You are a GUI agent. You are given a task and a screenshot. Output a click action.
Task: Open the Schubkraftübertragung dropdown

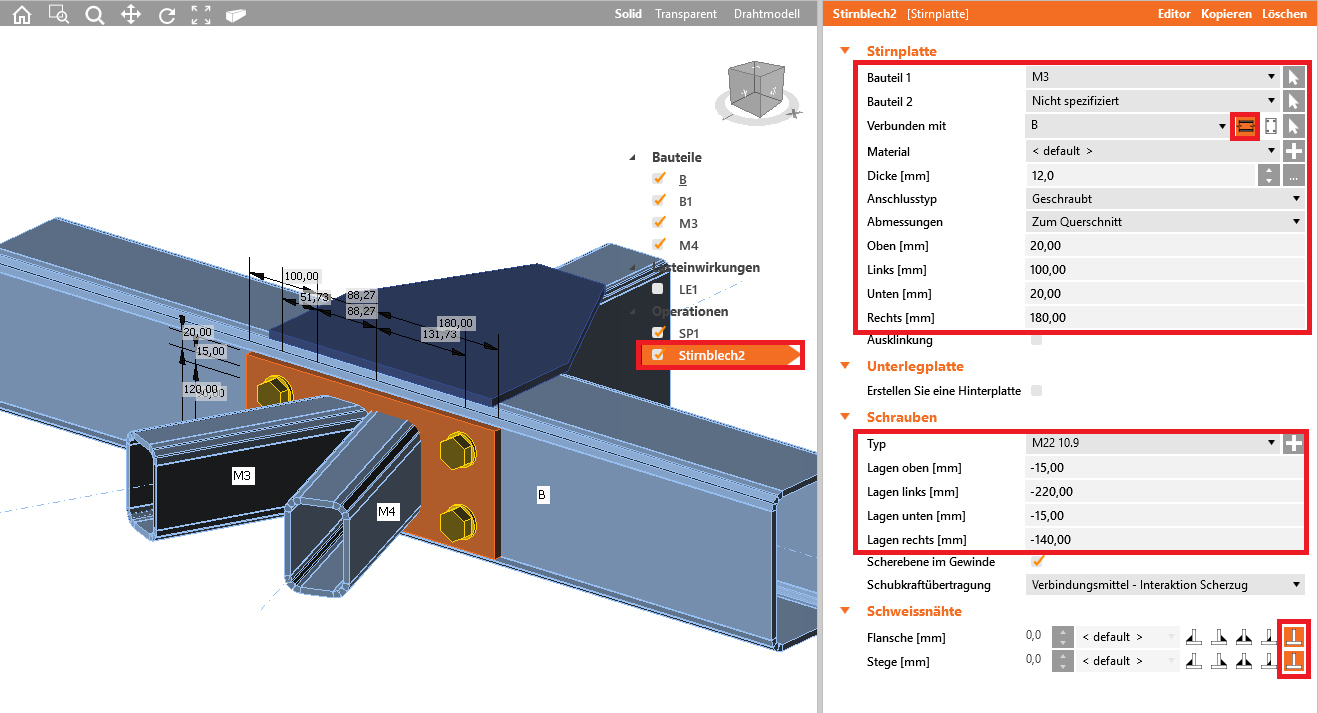pyautogui.click(x=1165, y=585)
